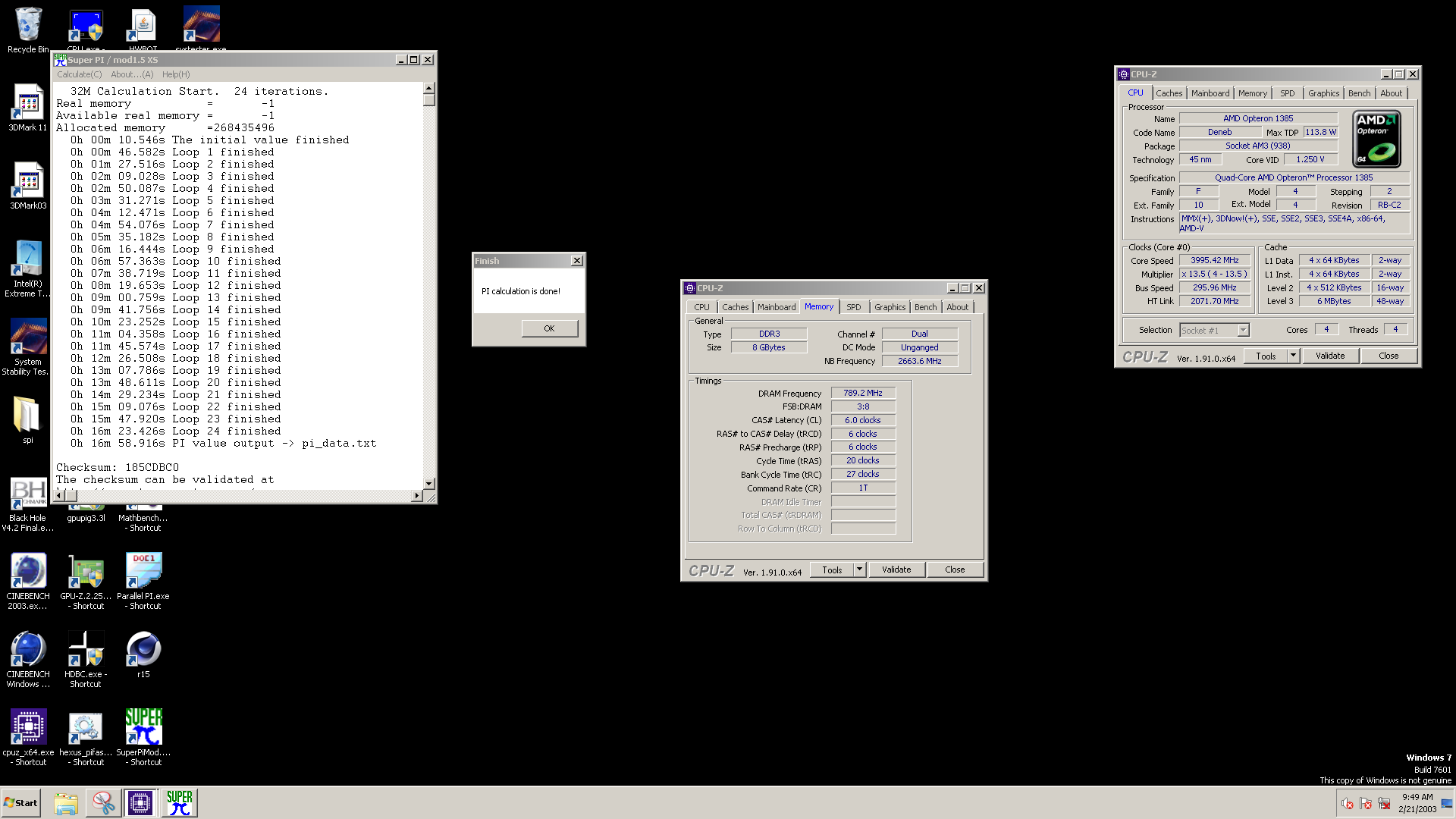The height and width of the screenshot is (819, 1456).
Task: Open SPD tab in Memory CPU-Z window
Action: [x=853, y=307]
